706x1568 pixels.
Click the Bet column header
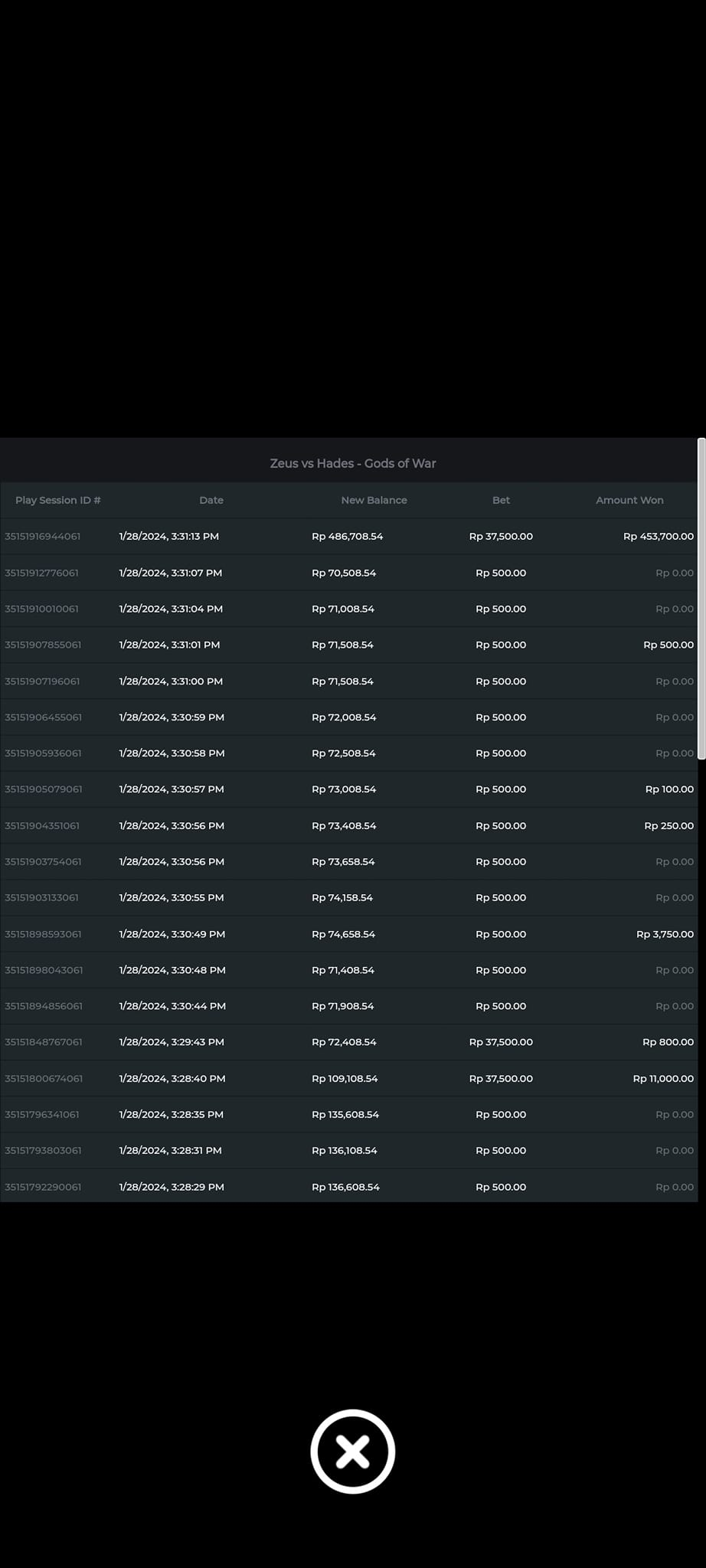501,500
